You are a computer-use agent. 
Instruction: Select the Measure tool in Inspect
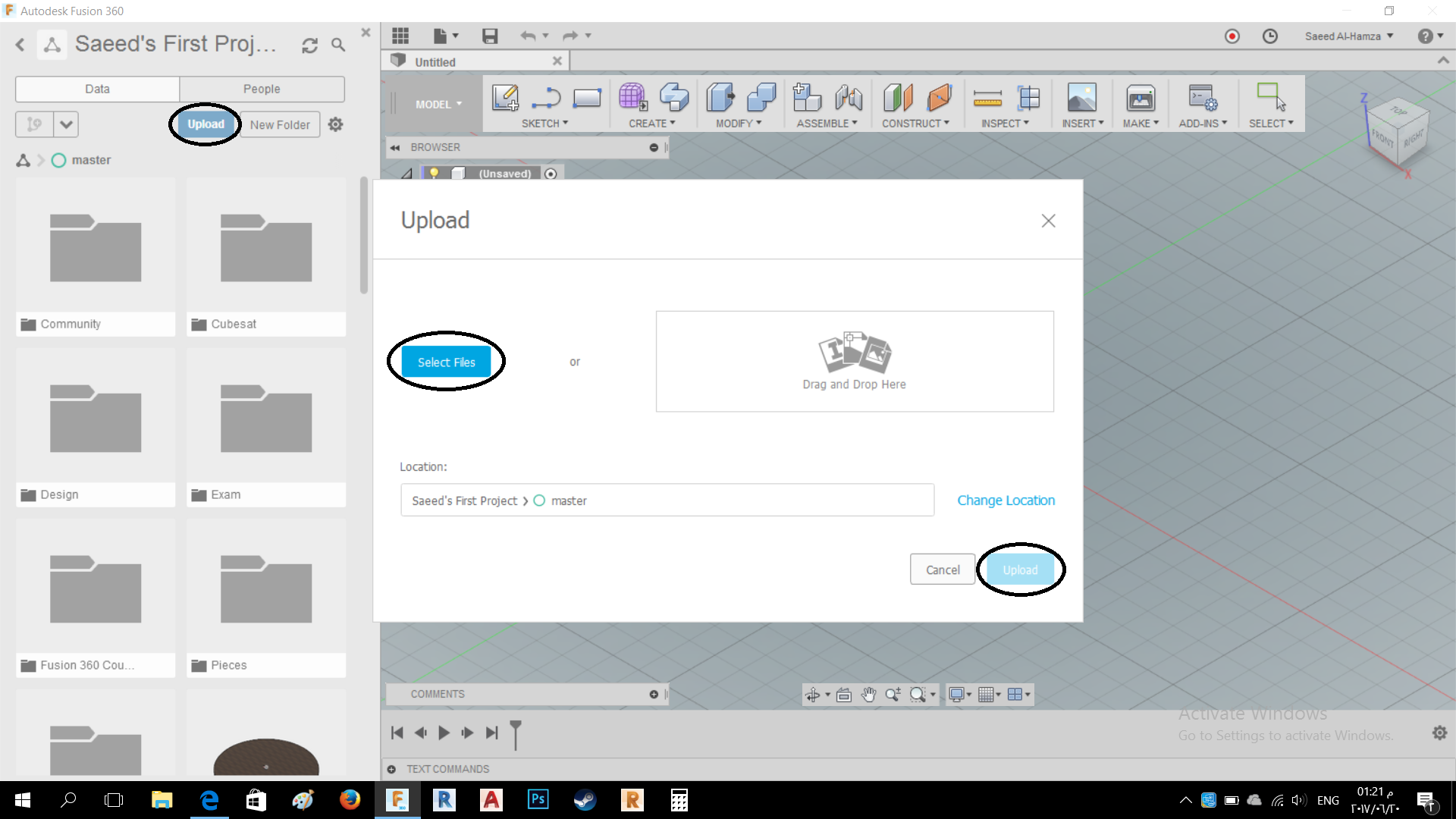click(987, 98)
